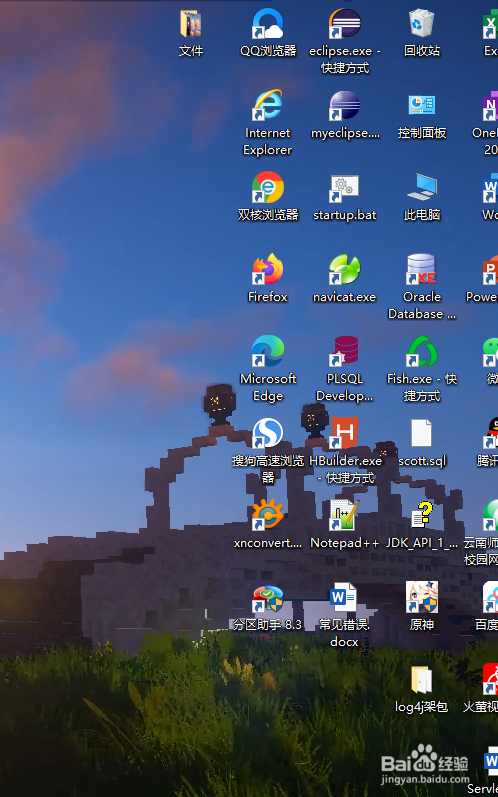498x797 pixels.
Task: Launch Microsoft Edge shortcut
Action: tap(268, 351)
